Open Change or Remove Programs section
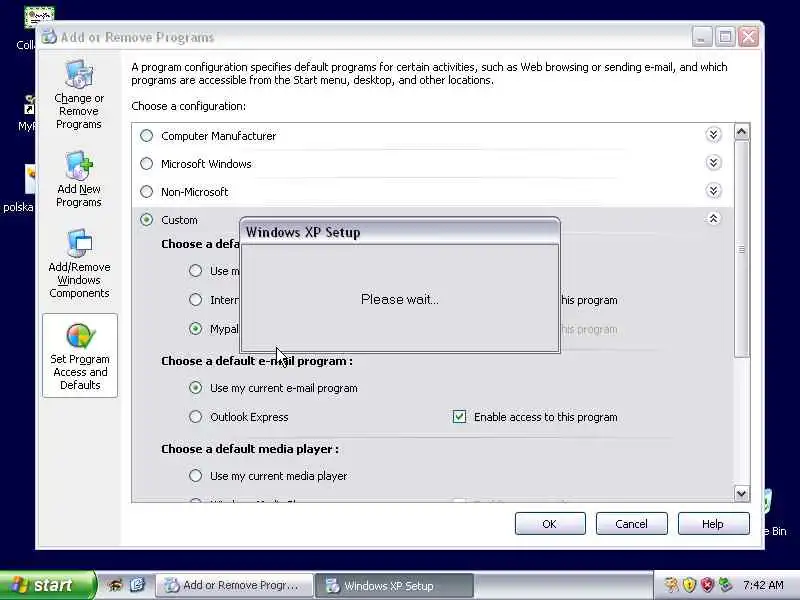Screen dimensions: 800x600 pos(79,95)
